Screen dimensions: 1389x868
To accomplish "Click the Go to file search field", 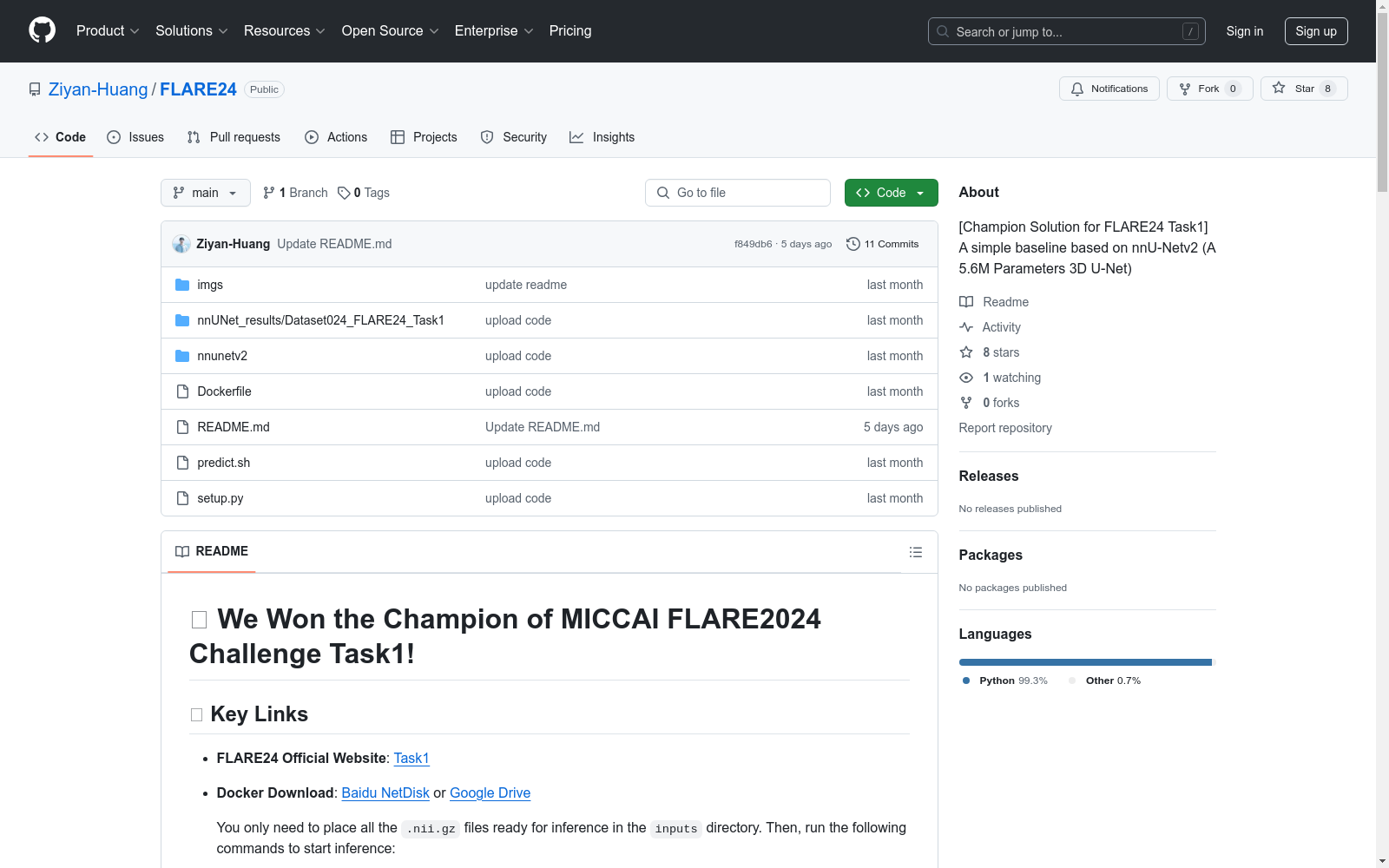I will pos(738,193).
